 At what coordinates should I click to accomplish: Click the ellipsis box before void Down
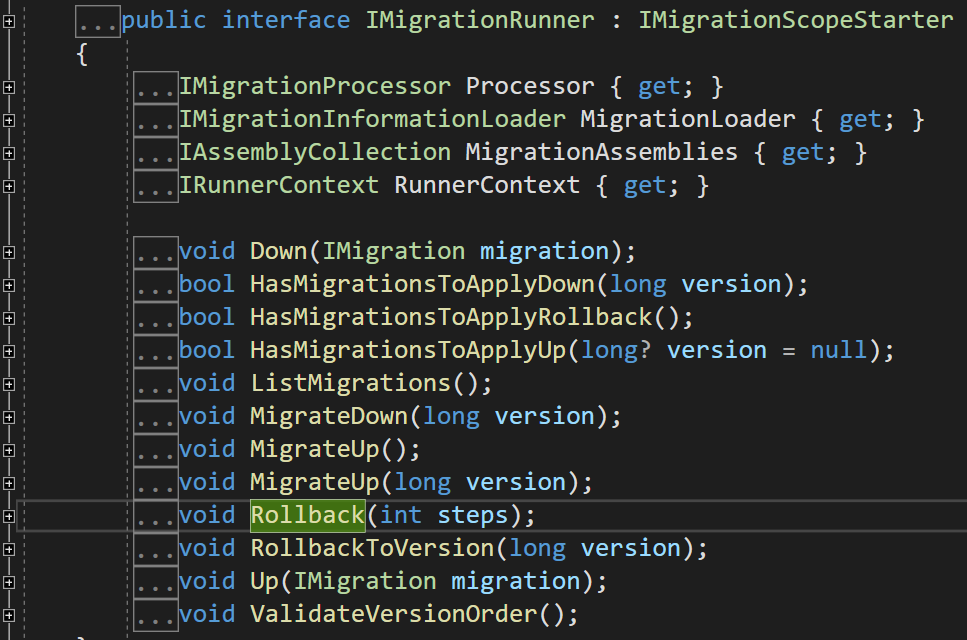click(x=156, y=252)
